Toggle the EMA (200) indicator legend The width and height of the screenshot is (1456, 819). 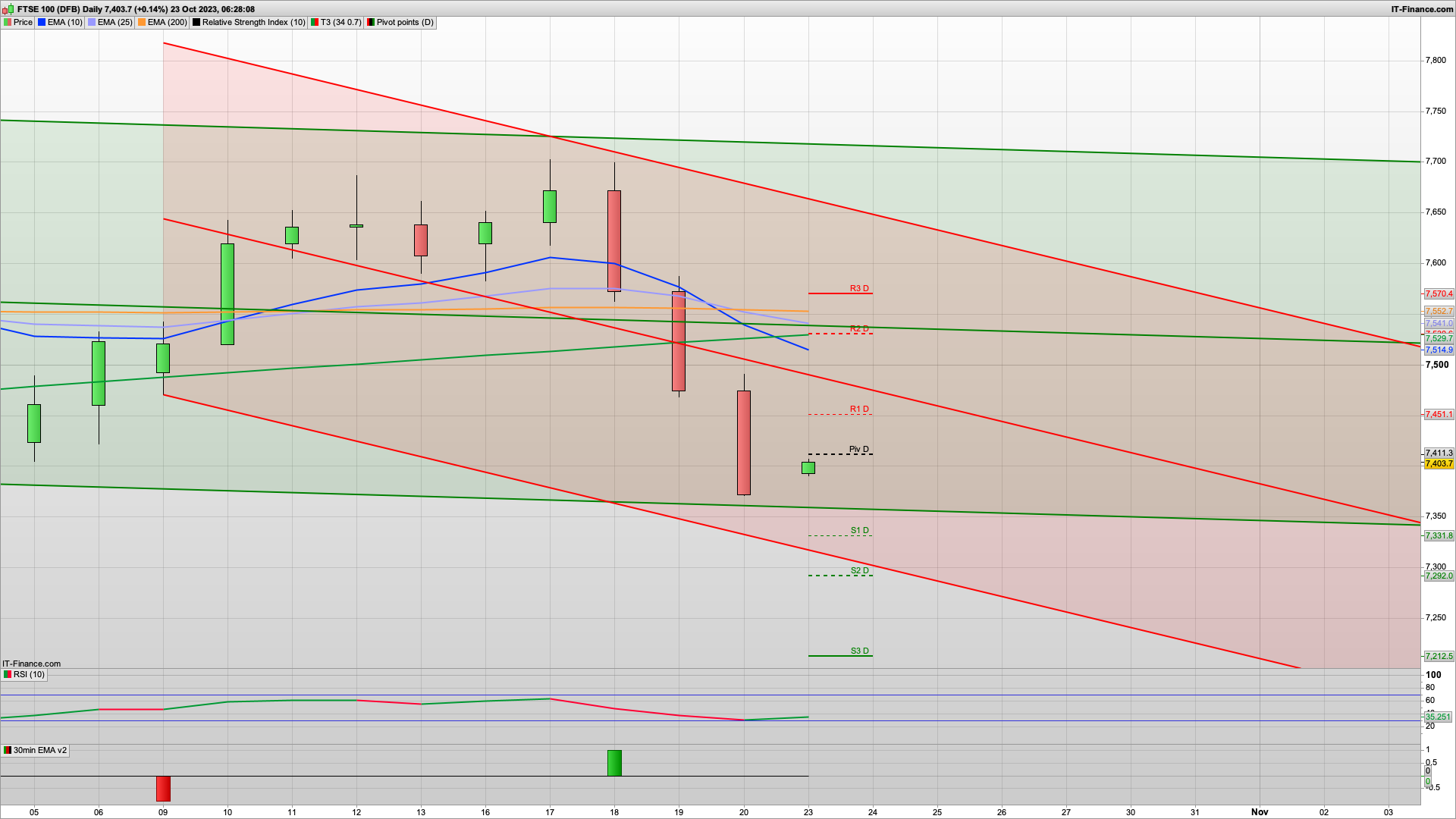[162, 22]
